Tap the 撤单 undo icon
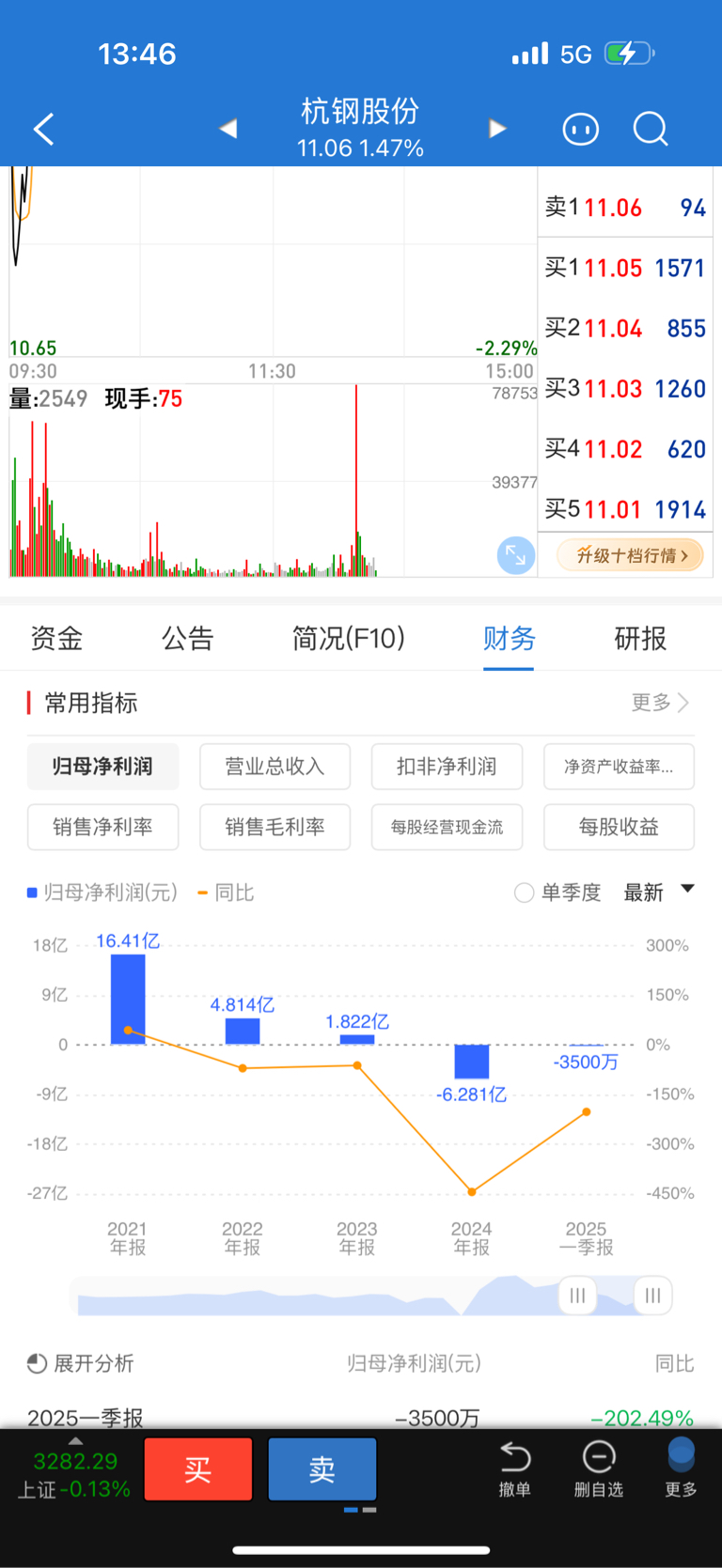The width and height of the screenshot is (722, 1568). (x=515, y=1467)
